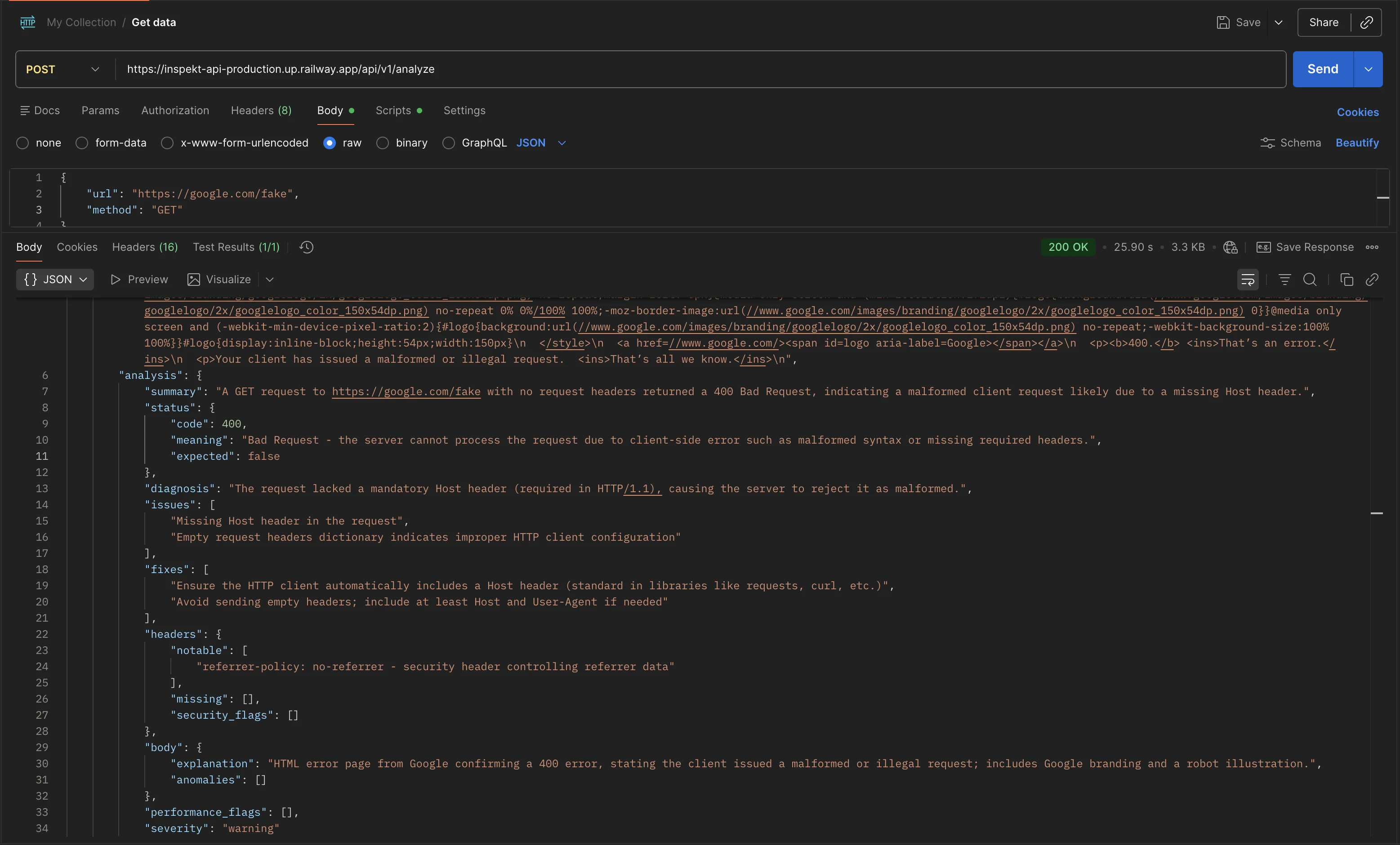Open search in response body
1400x845 pixels.
[1310, 280]
